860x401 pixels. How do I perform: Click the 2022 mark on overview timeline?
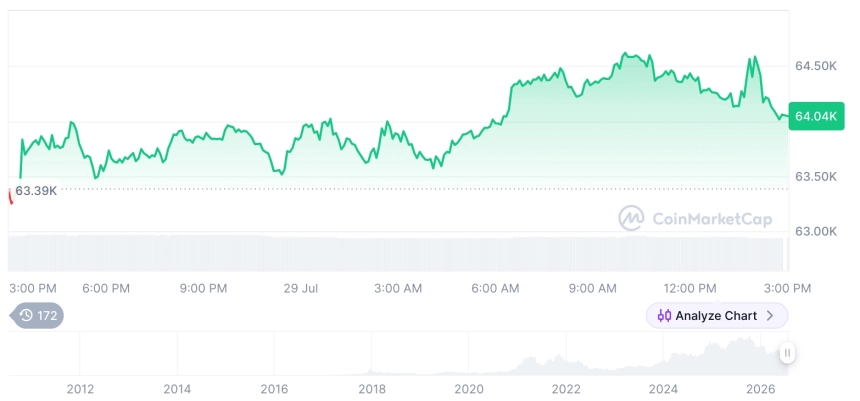tap(566, 389)
